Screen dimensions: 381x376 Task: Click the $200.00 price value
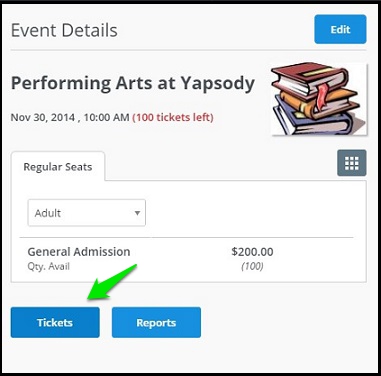point(252,252)
